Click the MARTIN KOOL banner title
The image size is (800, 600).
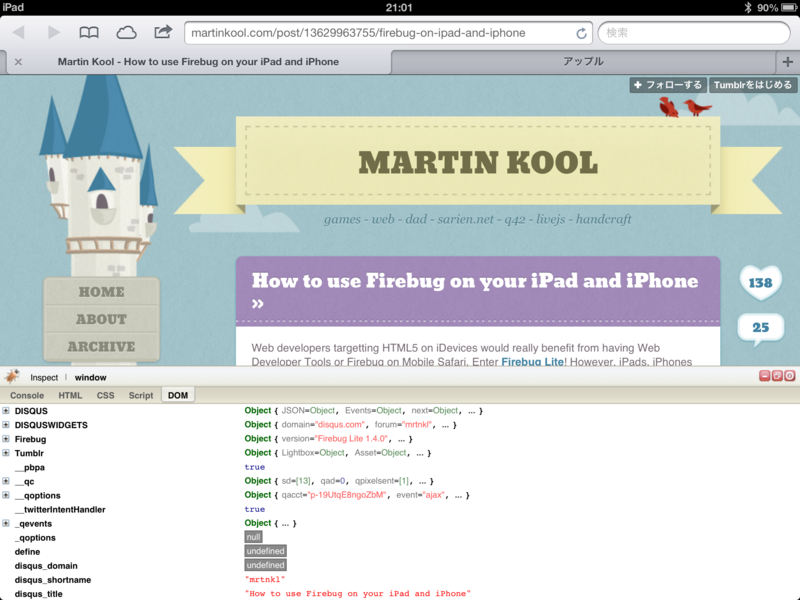click(478, 163)
